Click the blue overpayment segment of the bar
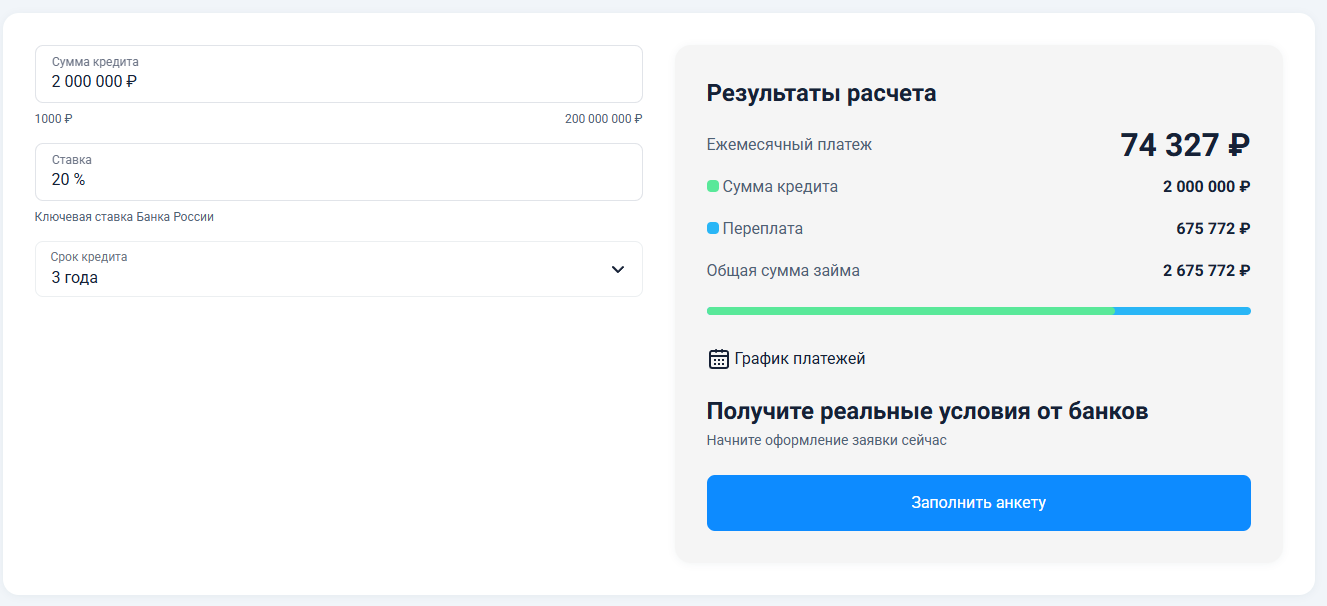This screenshot has height=606, width=1327. 1183,311
